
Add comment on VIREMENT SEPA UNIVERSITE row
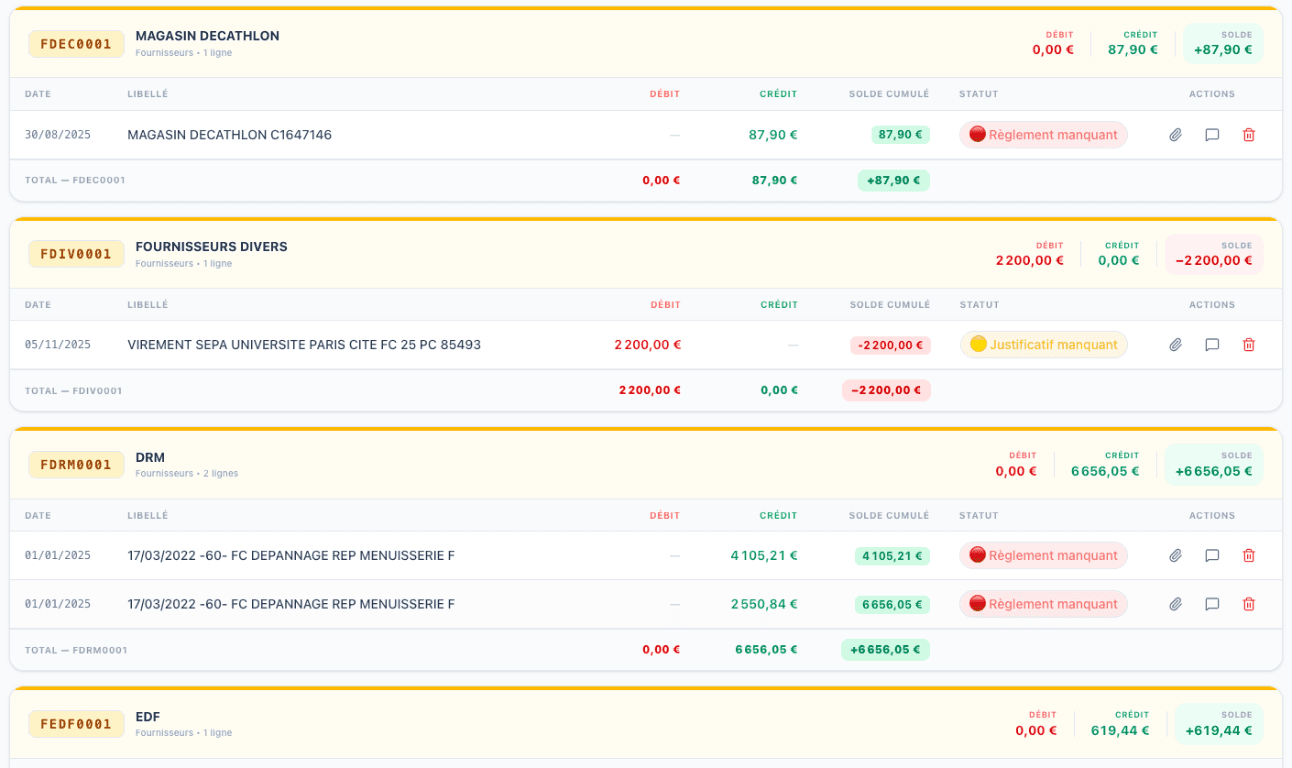click(x=1212, y=345)
